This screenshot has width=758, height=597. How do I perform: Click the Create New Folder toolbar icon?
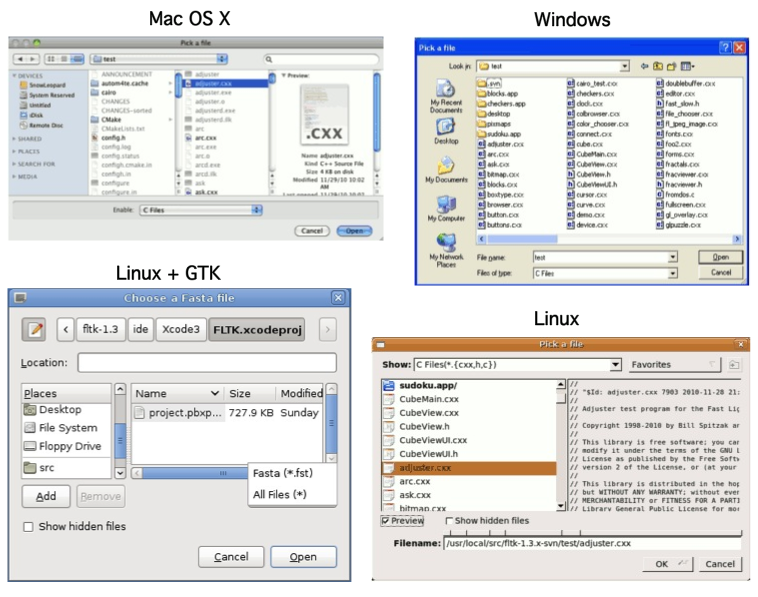tap(672, 66)
